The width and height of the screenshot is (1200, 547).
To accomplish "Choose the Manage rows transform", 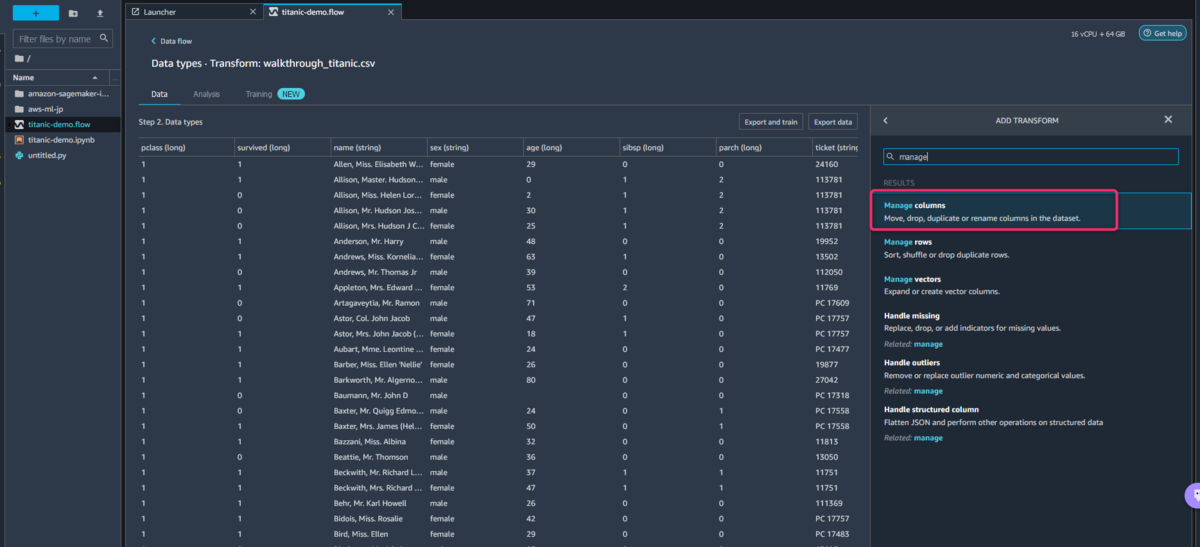I will pos(1030,248).
